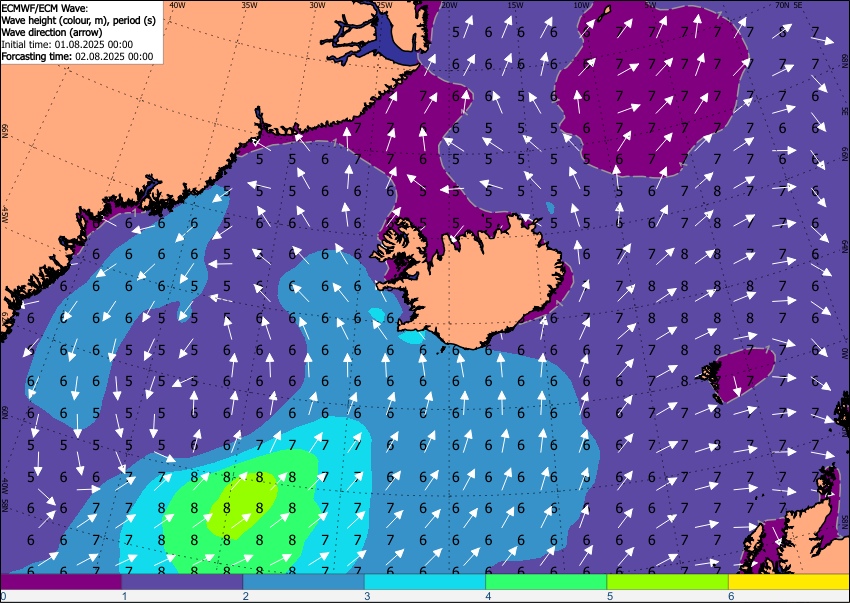
Task: Click the lime-green peak wave height area
Action: pos(244,504)
